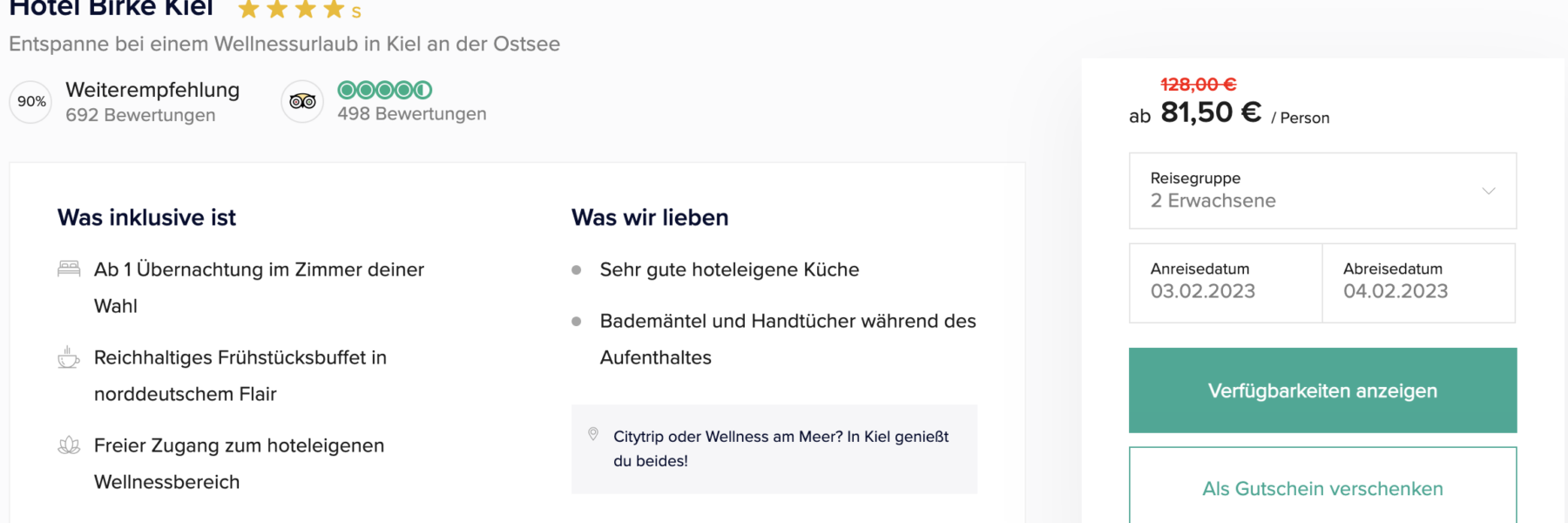Click the Abreisedatum field showing 04.02.2023
The image size is (1568, 523).
1418,282
